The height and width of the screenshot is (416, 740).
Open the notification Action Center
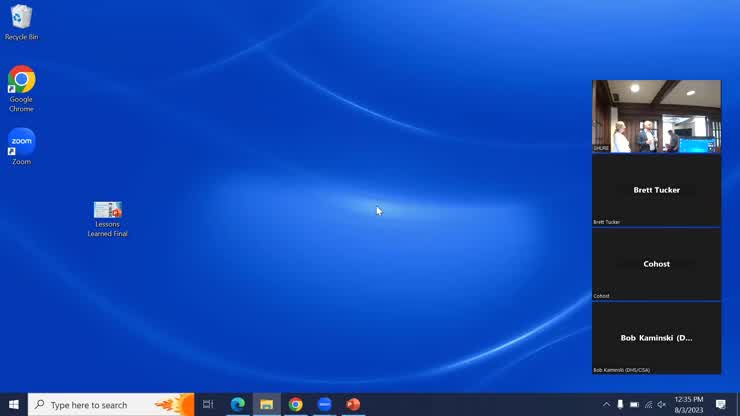[721, 404]
